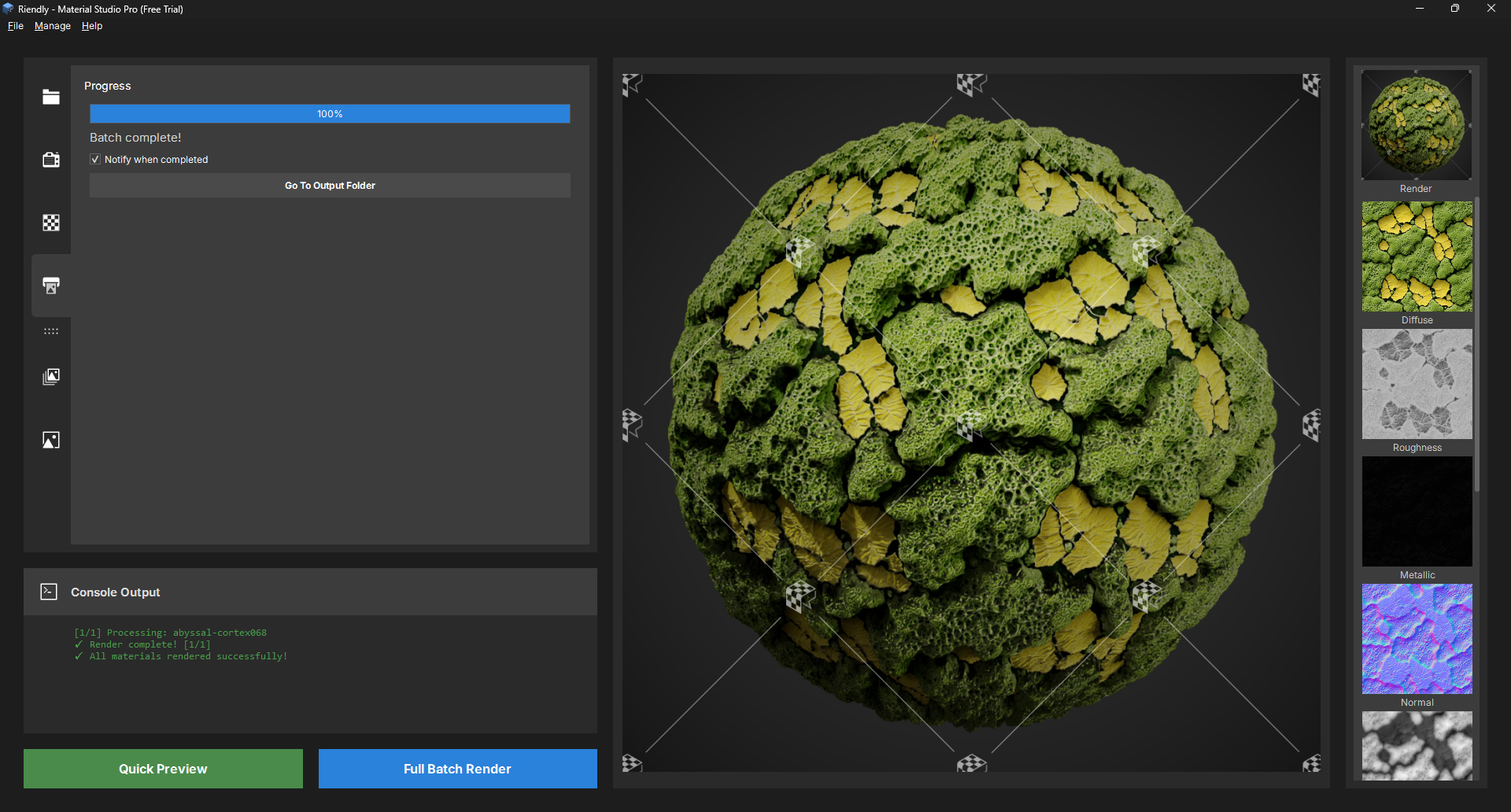Click the rendered moss sphere in viewport
1511x812 pixels.
[x=972, y=425]
